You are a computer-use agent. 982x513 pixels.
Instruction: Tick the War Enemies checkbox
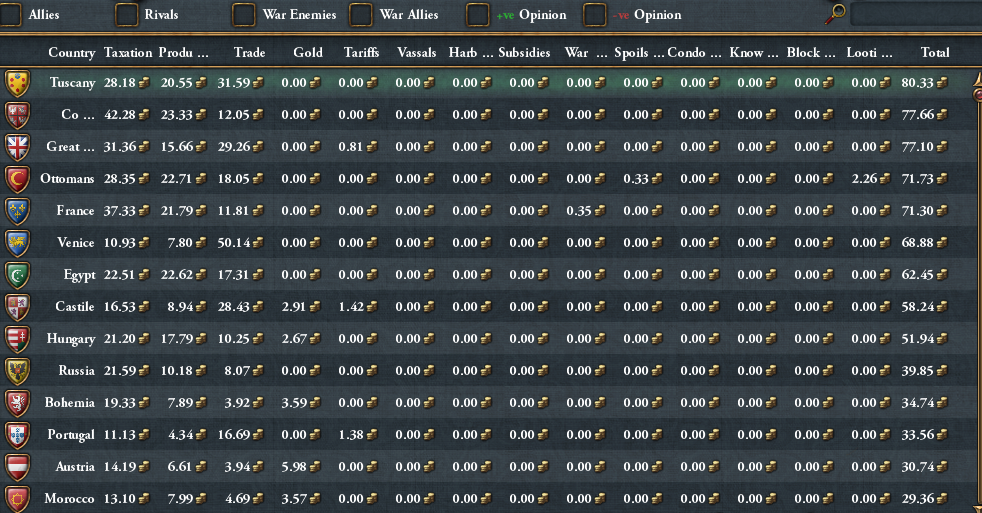tap(244, 15)
